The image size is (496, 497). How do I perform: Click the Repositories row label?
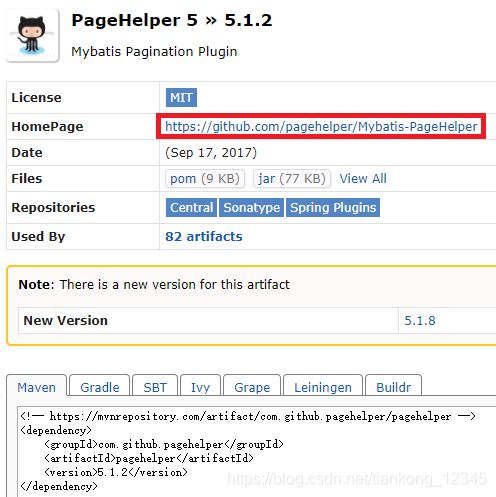(x=53, y=208)
